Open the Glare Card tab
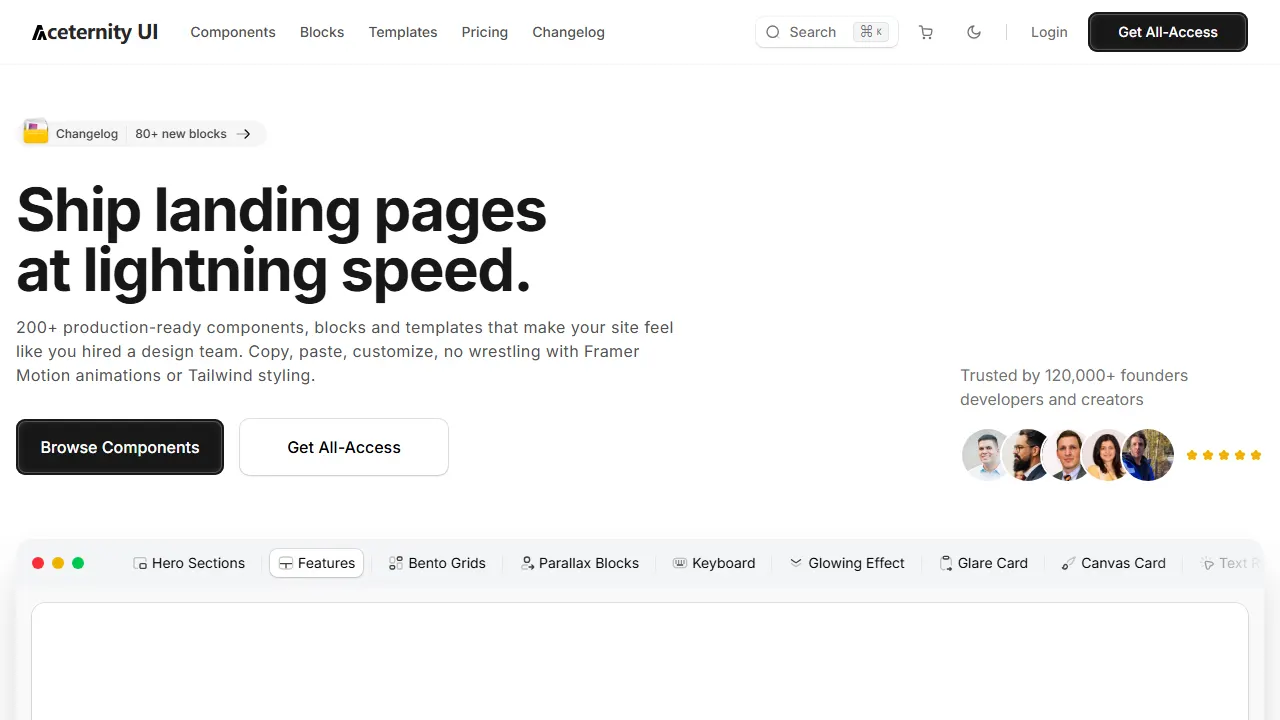Viewport: 1280px width, 720px height. coord(984,563)
